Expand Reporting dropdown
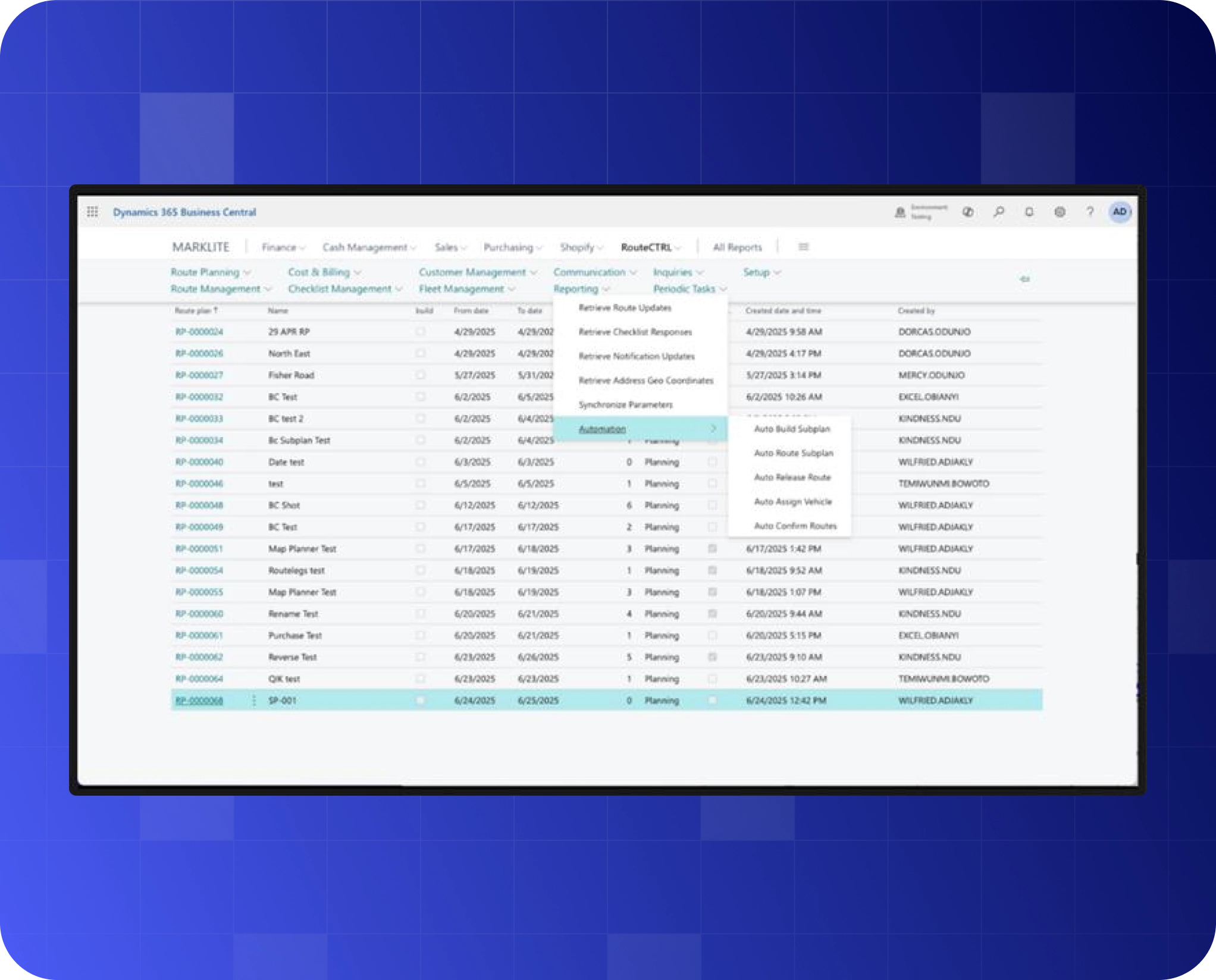 (x=581, y=289)
